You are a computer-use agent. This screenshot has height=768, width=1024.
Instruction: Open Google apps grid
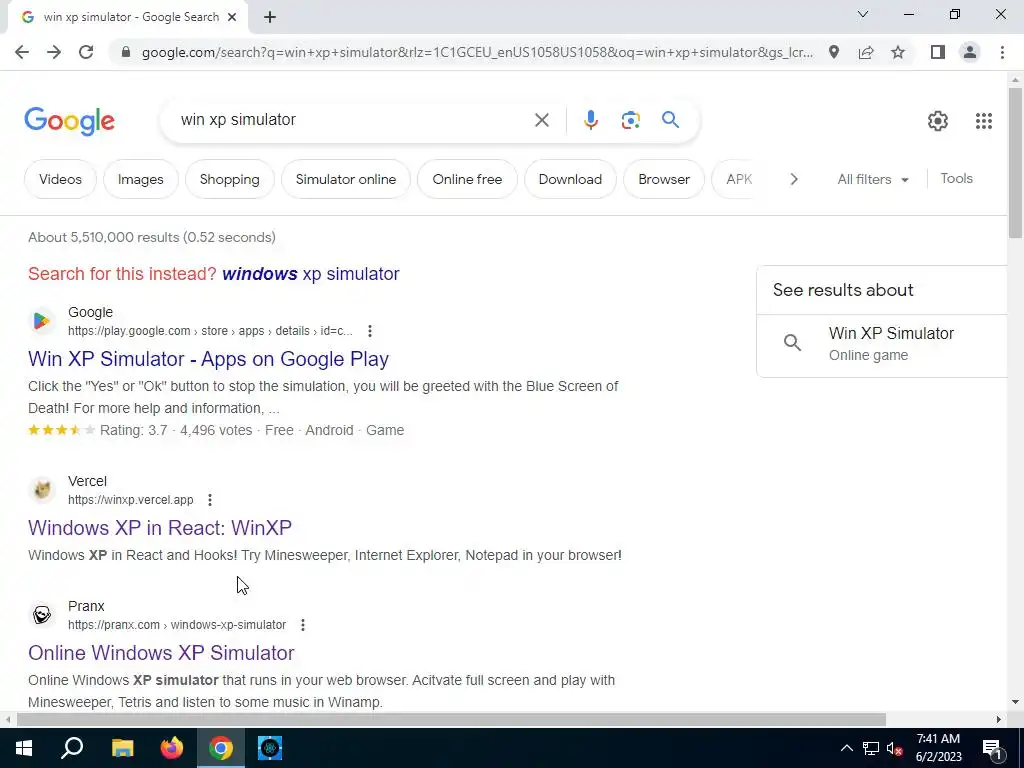tap(984, 121)
